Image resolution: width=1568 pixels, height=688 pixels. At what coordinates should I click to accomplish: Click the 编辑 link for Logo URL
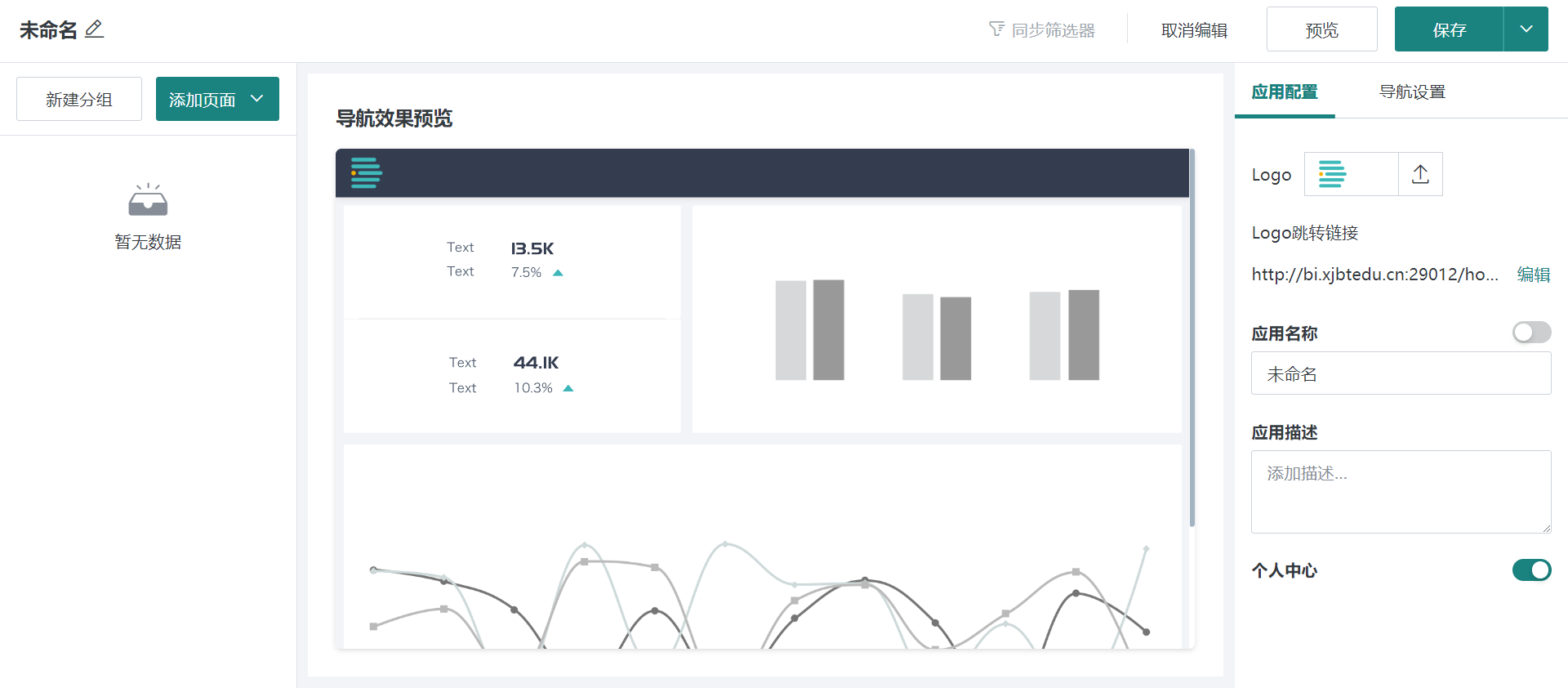(x=1533, y=275)
